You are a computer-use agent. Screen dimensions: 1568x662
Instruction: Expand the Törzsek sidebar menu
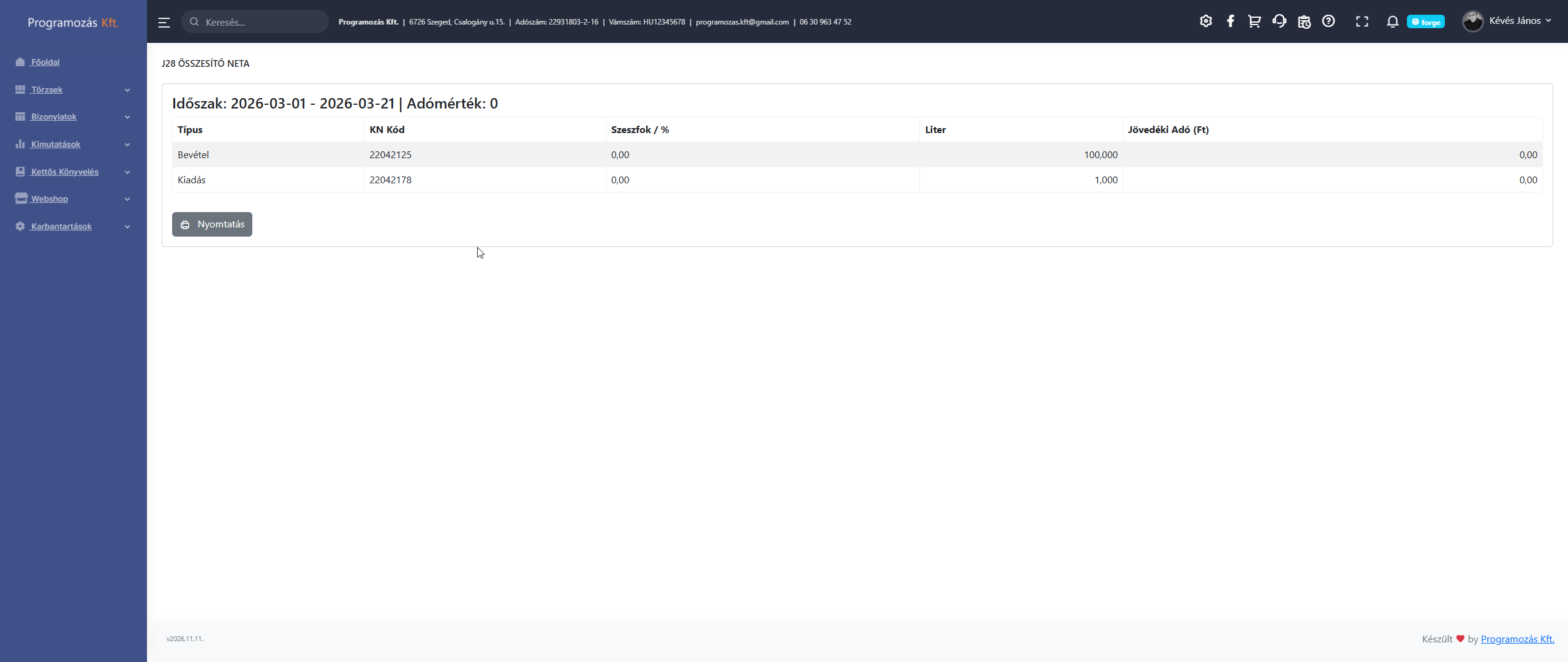coord(47,89)
